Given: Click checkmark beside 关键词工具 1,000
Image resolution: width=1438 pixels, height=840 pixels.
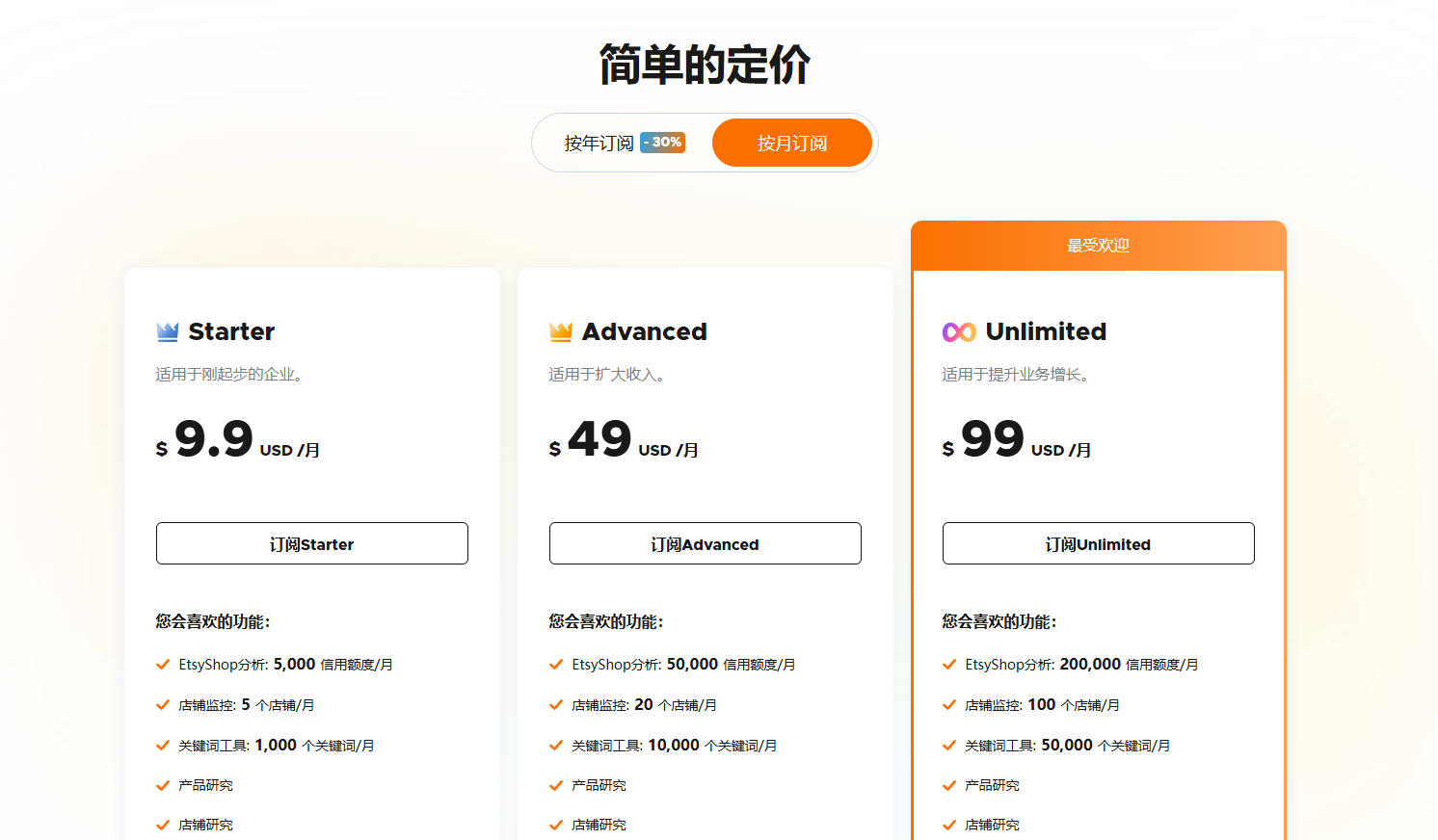Looking at the screenshot, I should [163, 746].
